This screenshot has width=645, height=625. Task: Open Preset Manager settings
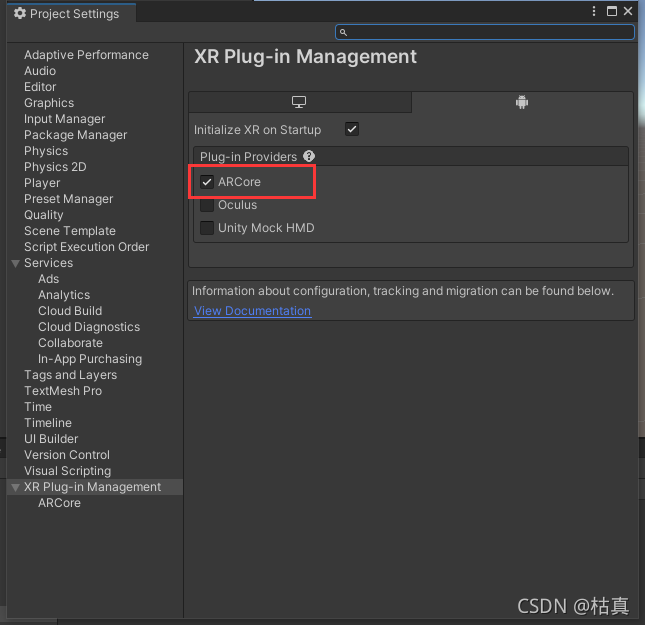(x=69, y=199)
